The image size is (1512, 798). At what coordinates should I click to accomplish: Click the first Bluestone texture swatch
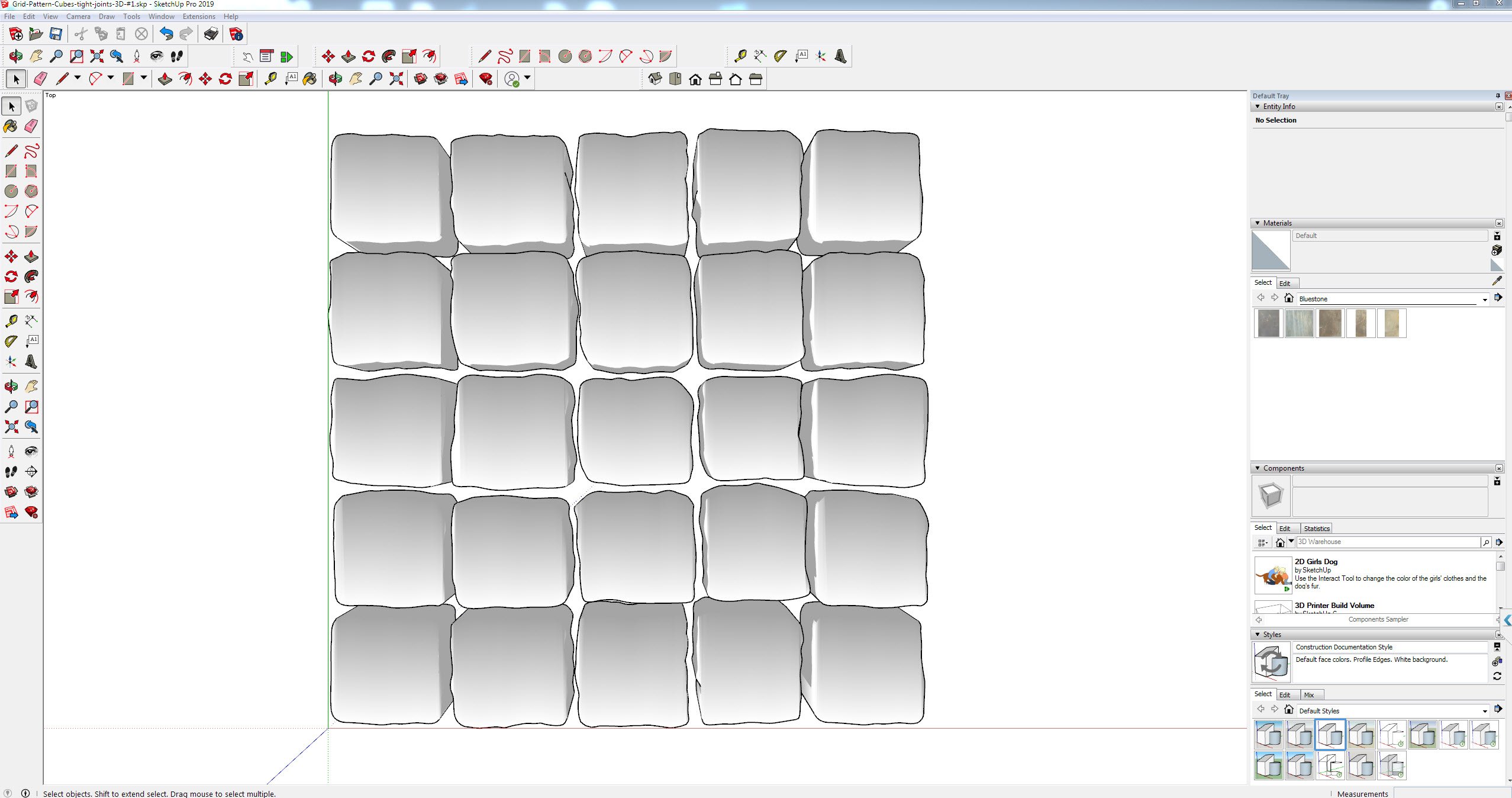(x=1267, y=323)
